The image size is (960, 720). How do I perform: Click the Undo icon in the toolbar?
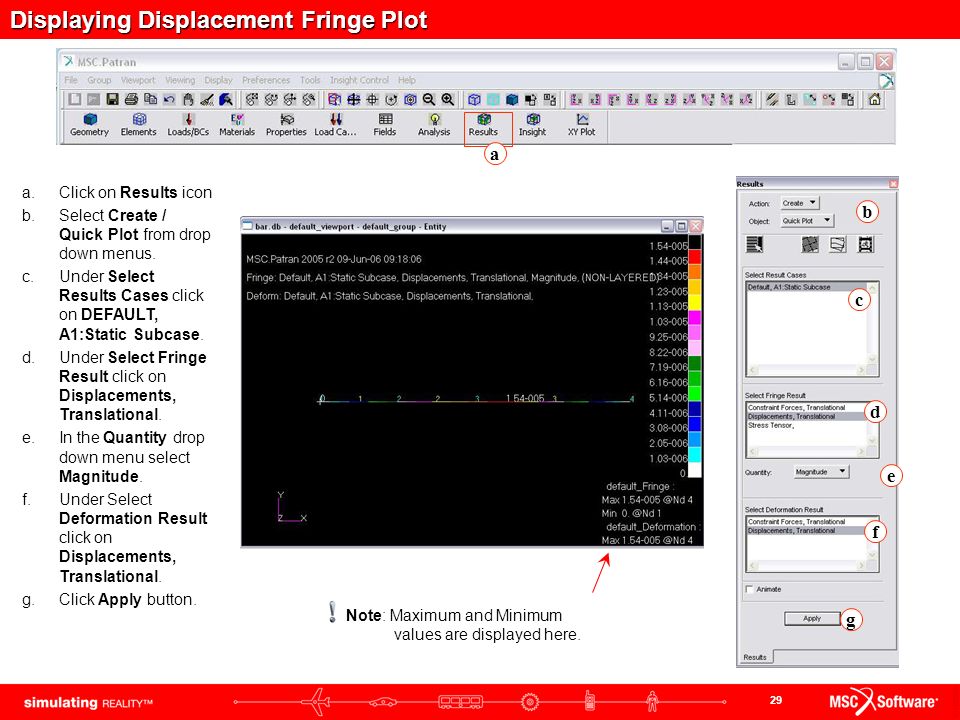pyautogui.click(x=169, y=99)
